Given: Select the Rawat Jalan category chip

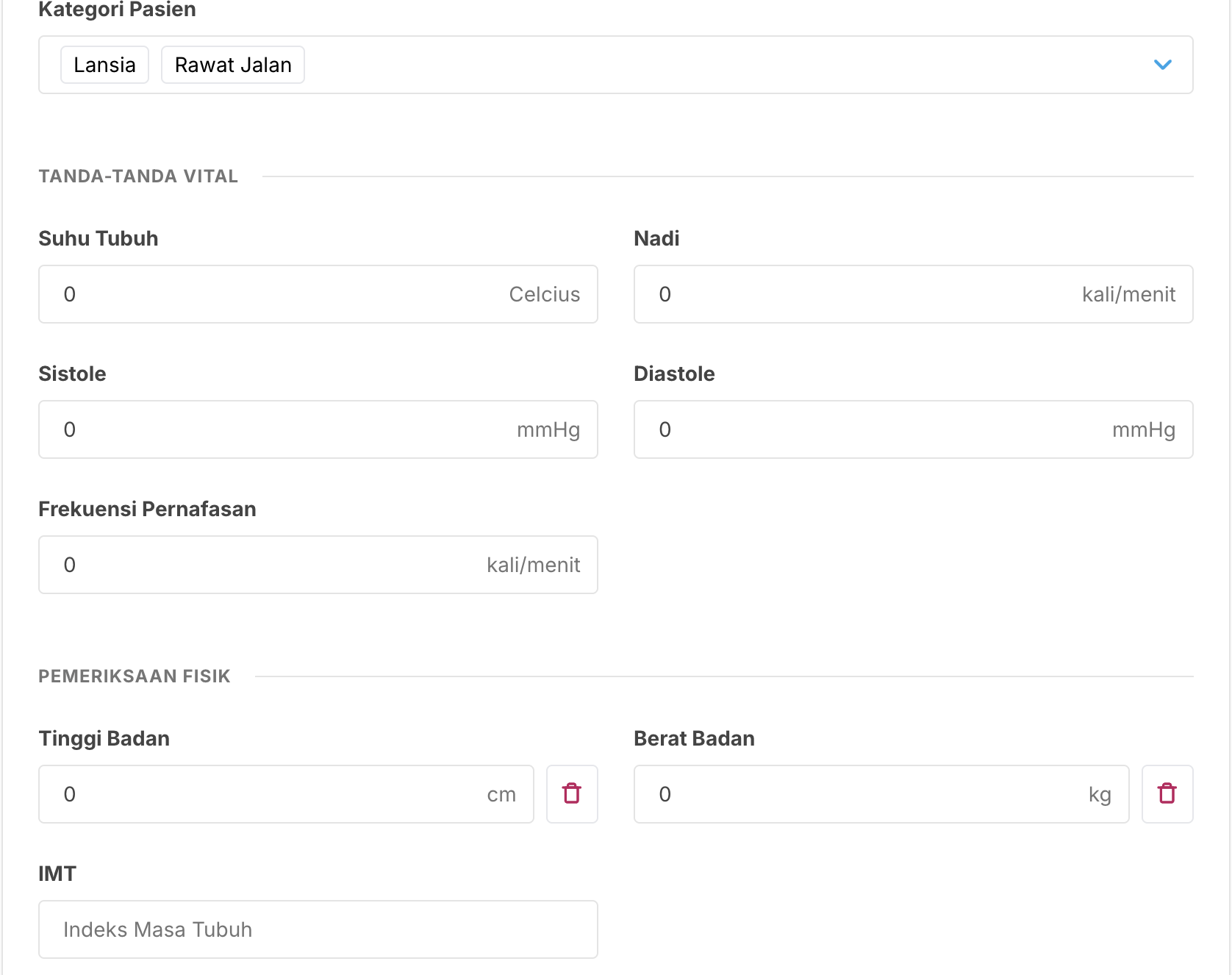Looking at the screenshot, I should coord(232,65).
